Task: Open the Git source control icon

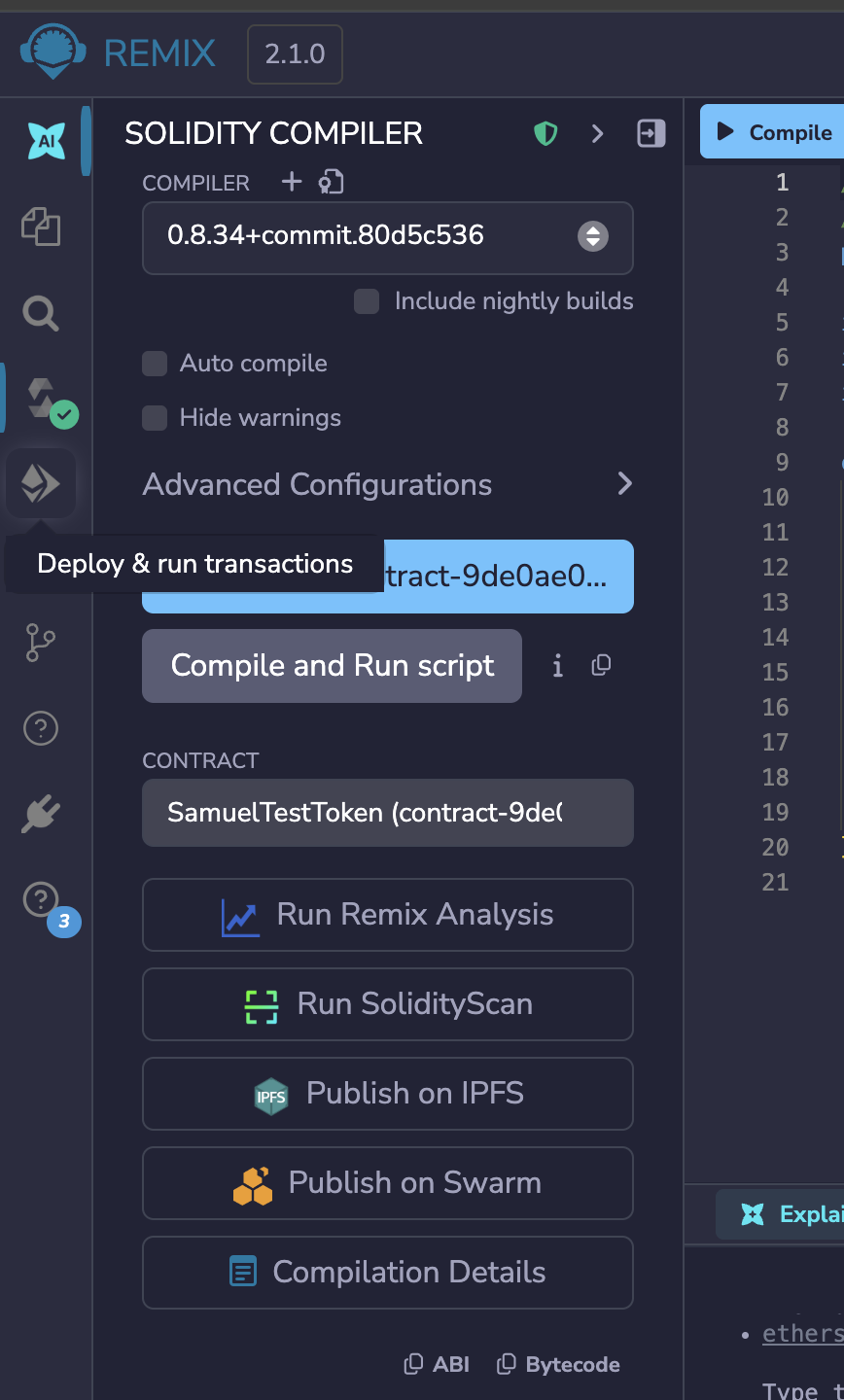Action: [41, 643]
